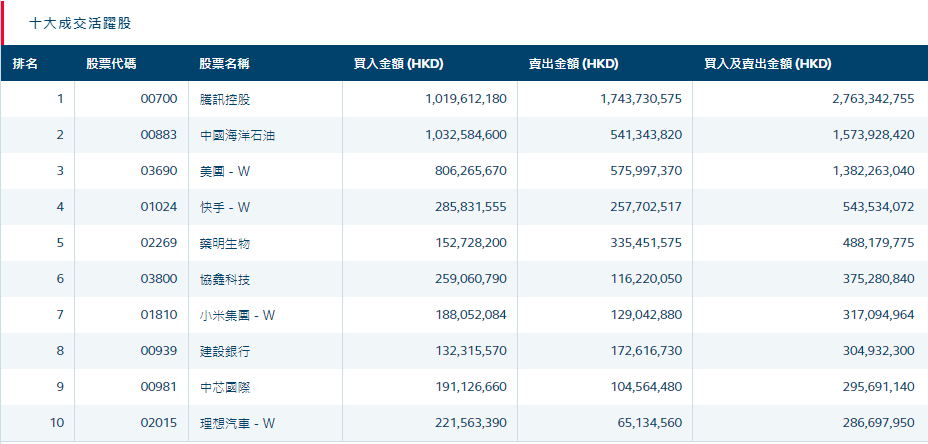Click total amount 543,534,072
The image size is (928, 444).
click(878, 207)
